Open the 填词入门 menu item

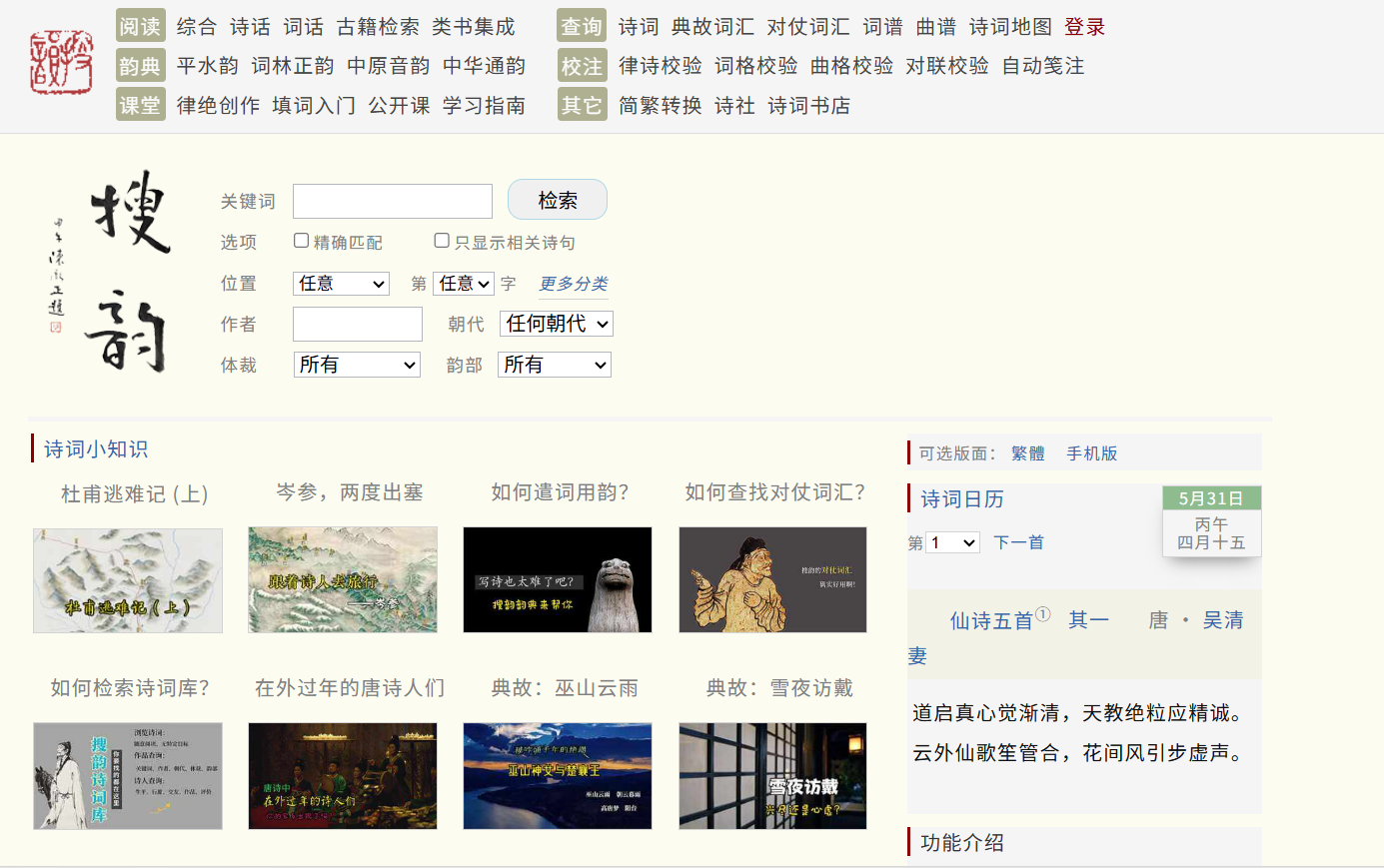tap(314, 106)
